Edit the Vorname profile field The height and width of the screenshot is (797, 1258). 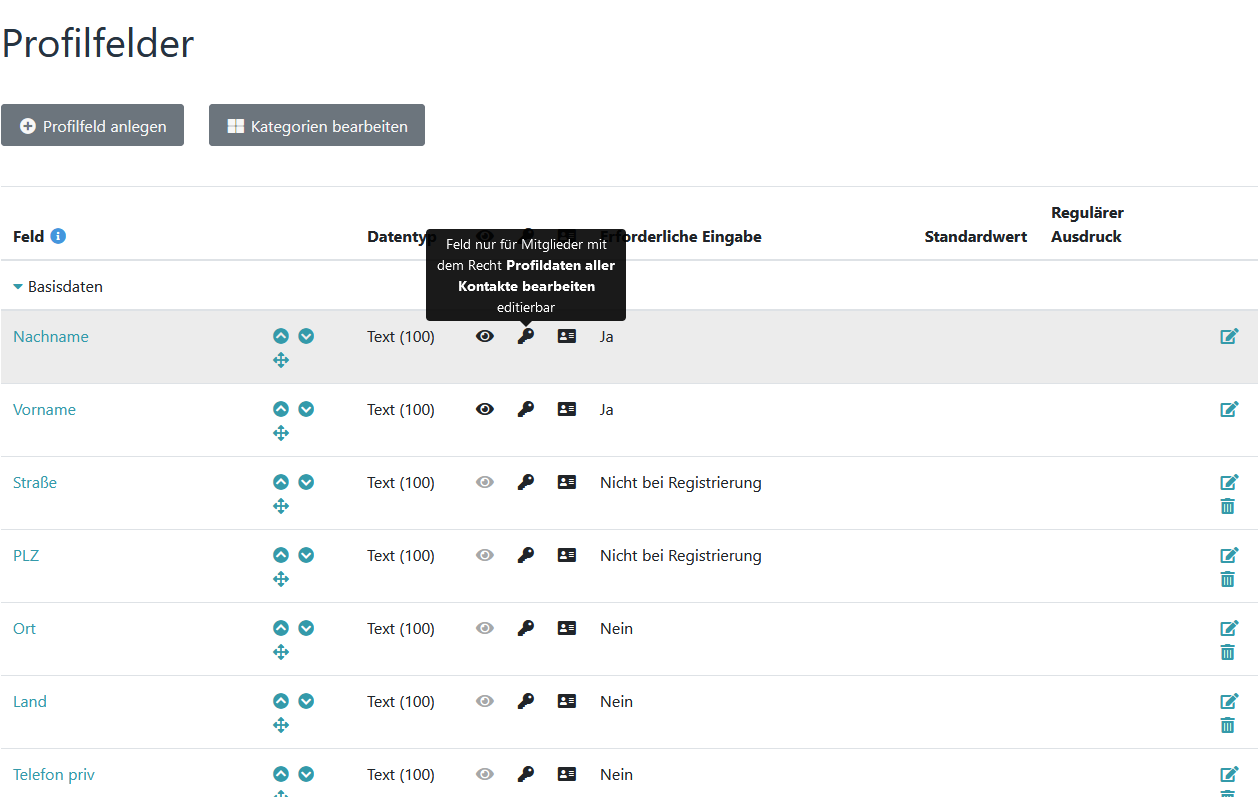(1230, 409)
